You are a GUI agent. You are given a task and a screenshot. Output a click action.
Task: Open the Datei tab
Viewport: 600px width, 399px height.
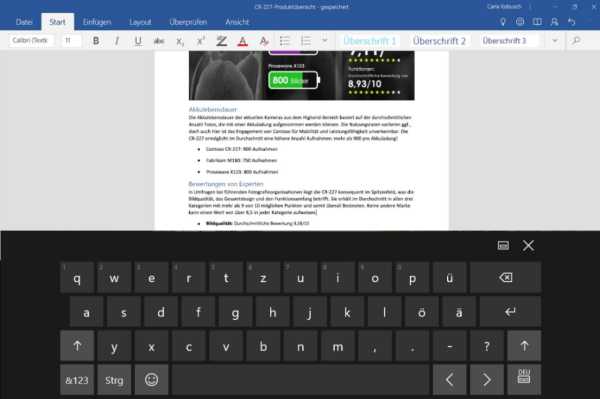pyautogui.click(x=24, y=22)
